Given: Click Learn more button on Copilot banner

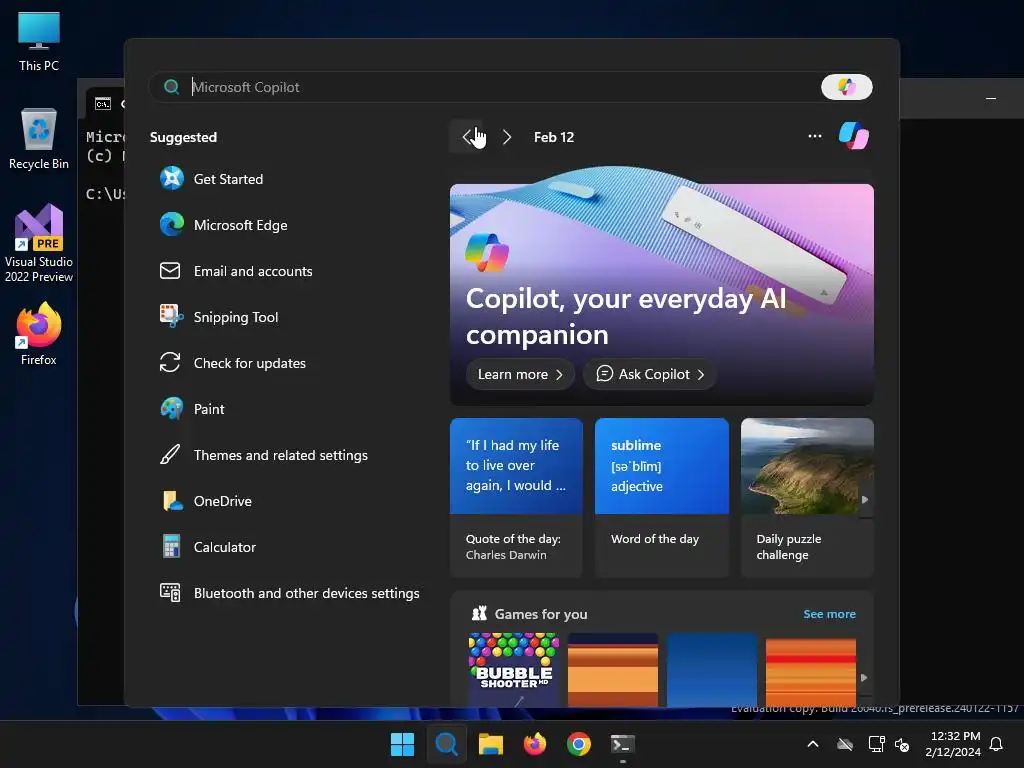Looking at the screenshot, I should [520, 374].
